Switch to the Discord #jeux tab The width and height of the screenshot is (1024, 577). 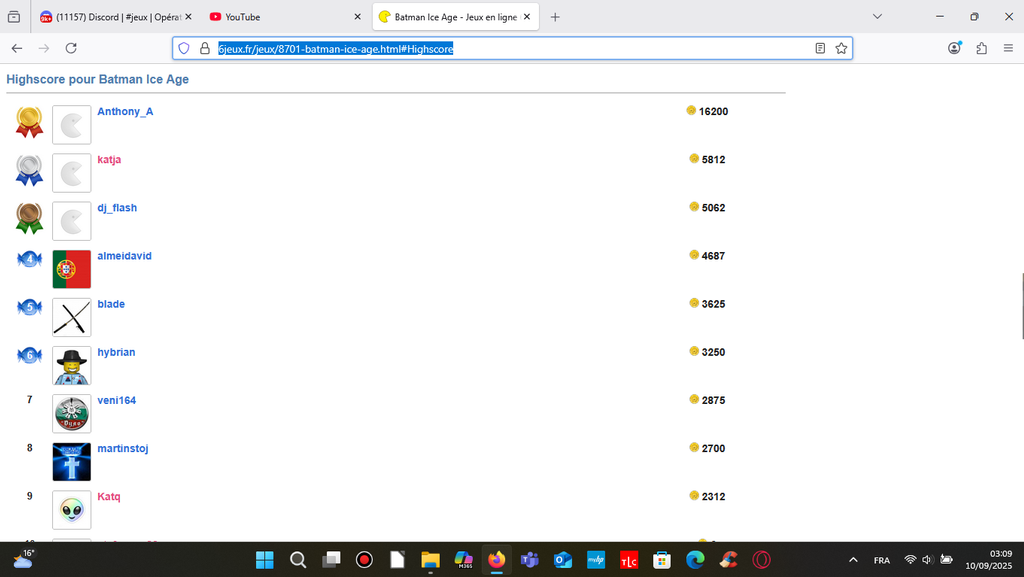tap(110, 17)
